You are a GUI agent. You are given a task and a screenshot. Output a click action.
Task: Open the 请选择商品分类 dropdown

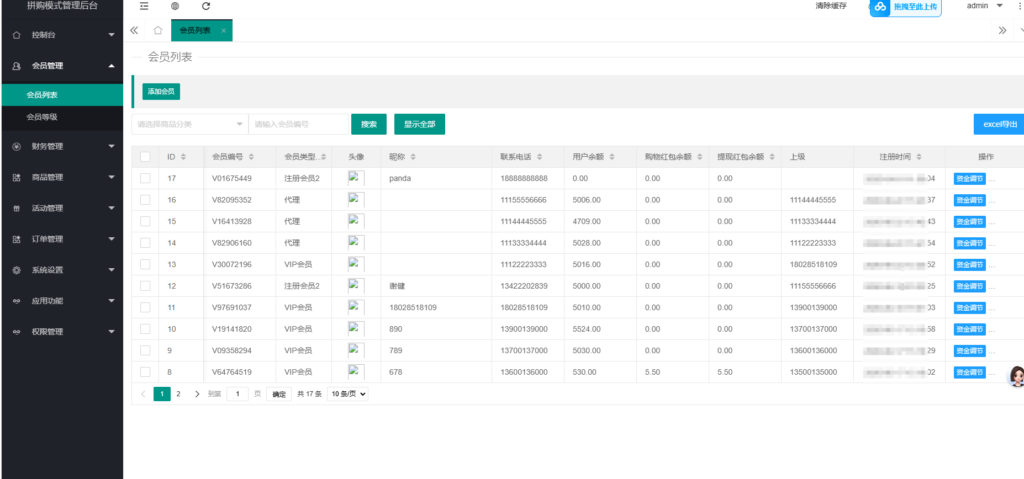[x=189, y=124]
